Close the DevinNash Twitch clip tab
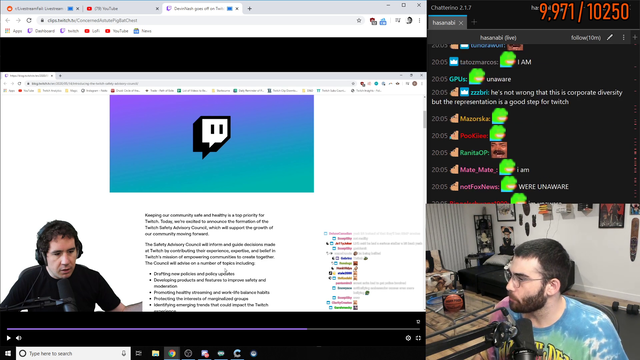The width and height of the screenshot is (640, 360). (237, 9)
